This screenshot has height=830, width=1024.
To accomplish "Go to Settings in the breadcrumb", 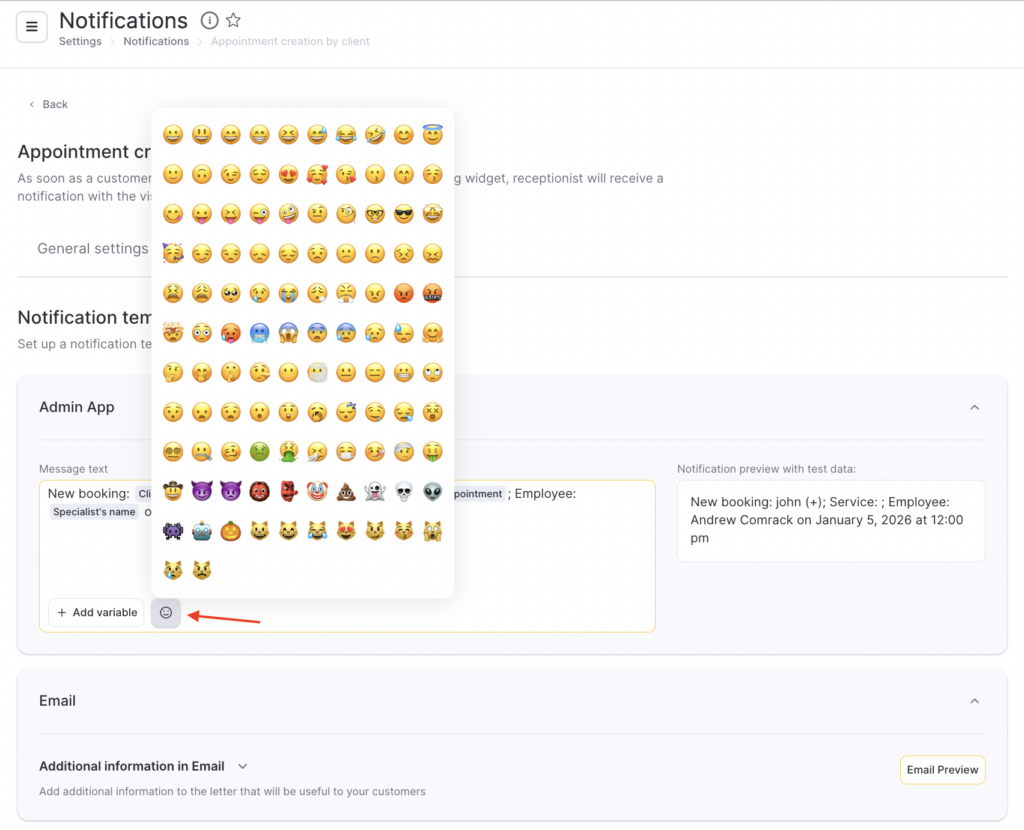I will (x=80, y=42).
